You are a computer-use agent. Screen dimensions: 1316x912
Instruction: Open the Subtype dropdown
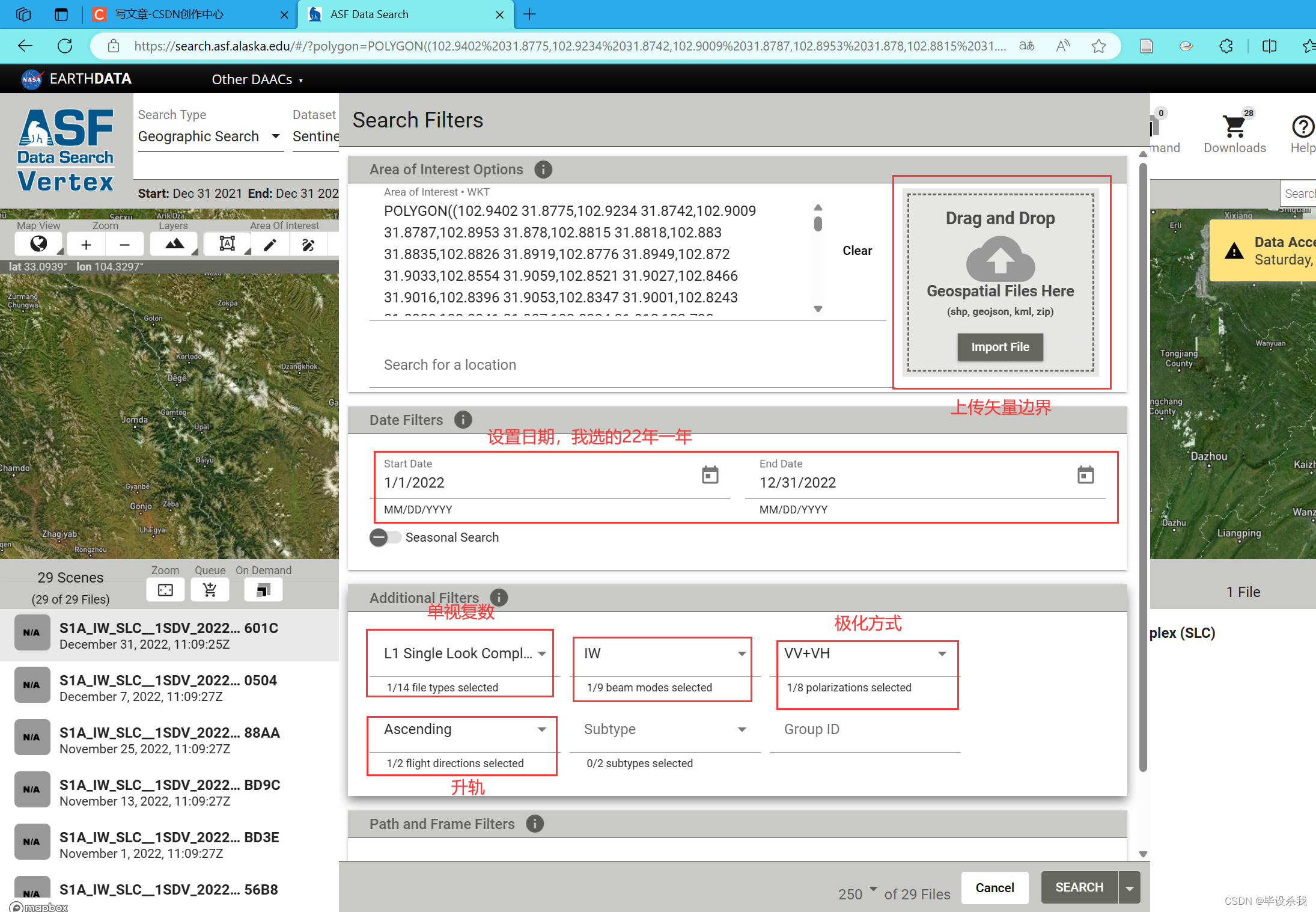(665, 729)
